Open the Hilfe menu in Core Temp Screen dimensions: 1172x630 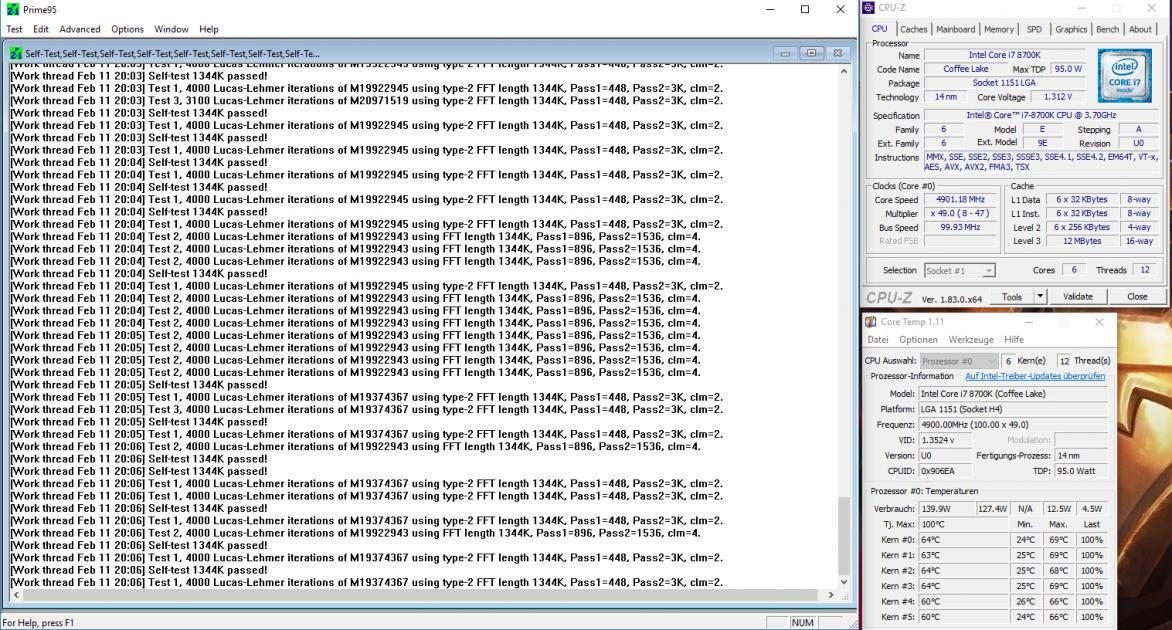pyautogui.click(x=1014, y=339)
